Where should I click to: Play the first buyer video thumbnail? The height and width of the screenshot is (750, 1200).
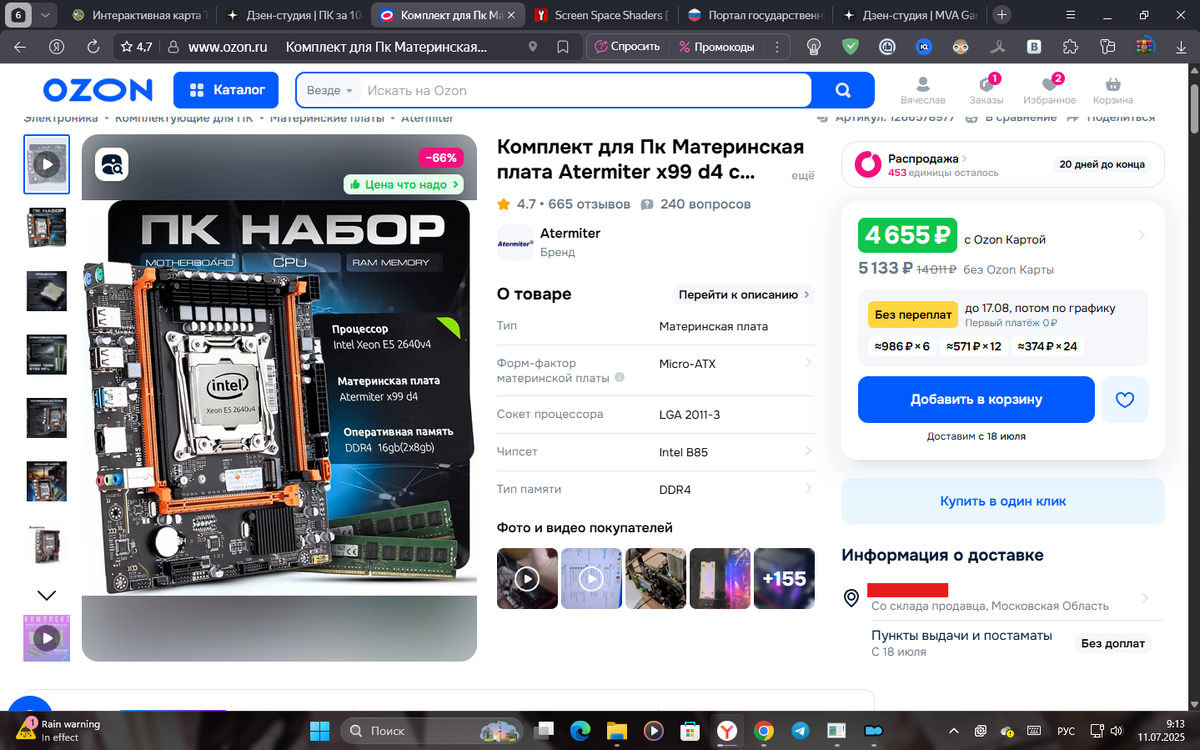click(527, 578)
